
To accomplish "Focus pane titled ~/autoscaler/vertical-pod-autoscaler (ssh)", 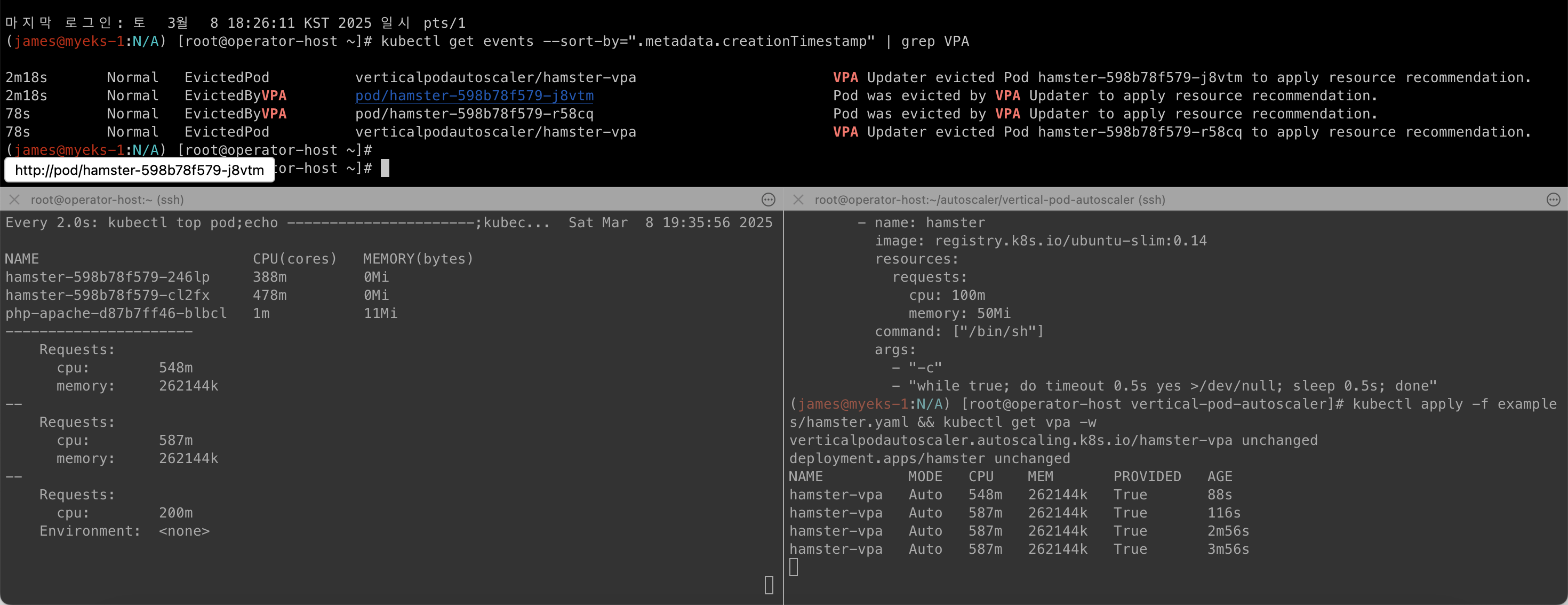I will click(x=990, y=200).
